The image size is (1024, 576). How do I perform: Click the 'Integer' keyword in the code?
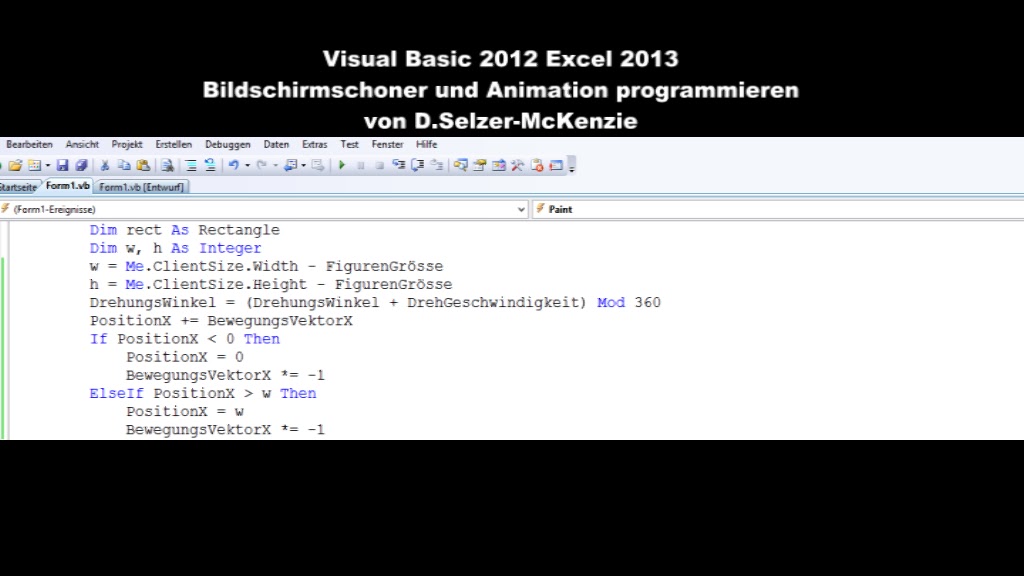230,248
